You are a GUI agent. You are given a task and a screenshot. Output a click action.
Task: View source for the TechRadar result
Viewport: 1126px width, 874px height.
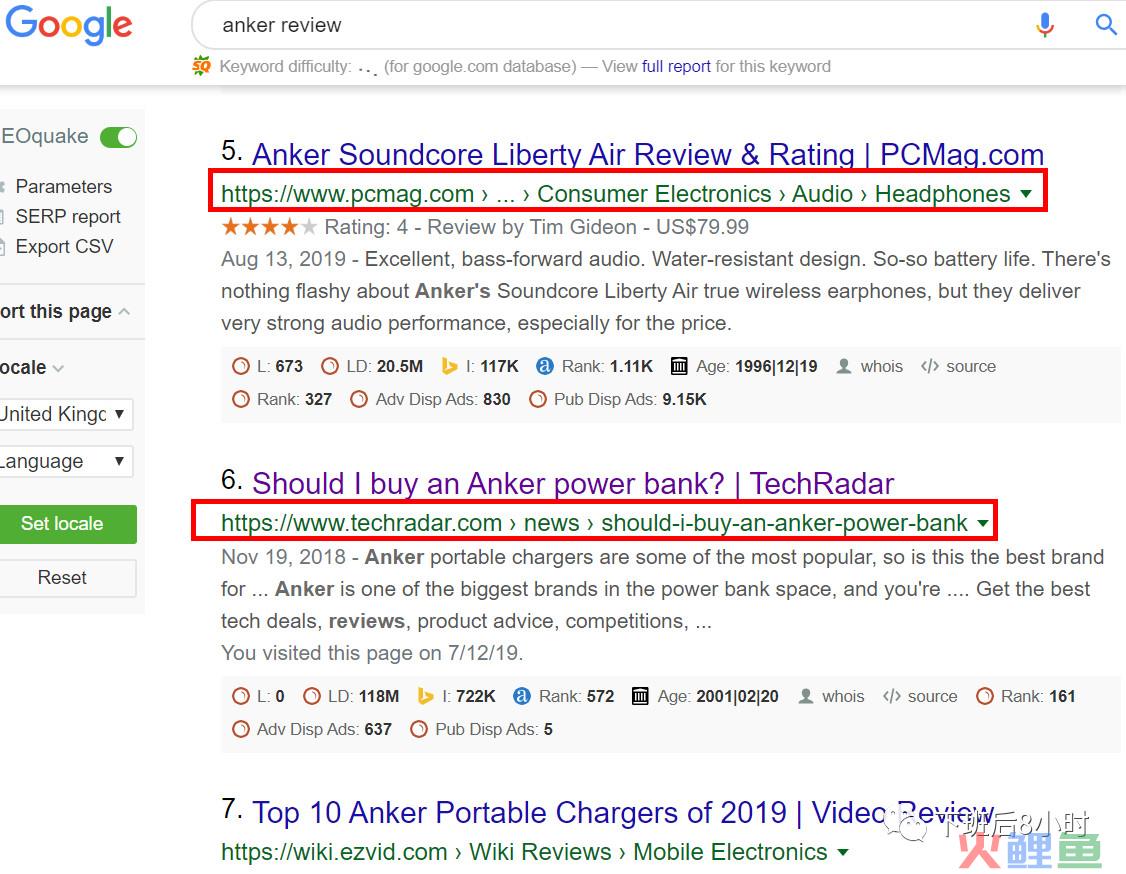[x=920, y=696]
